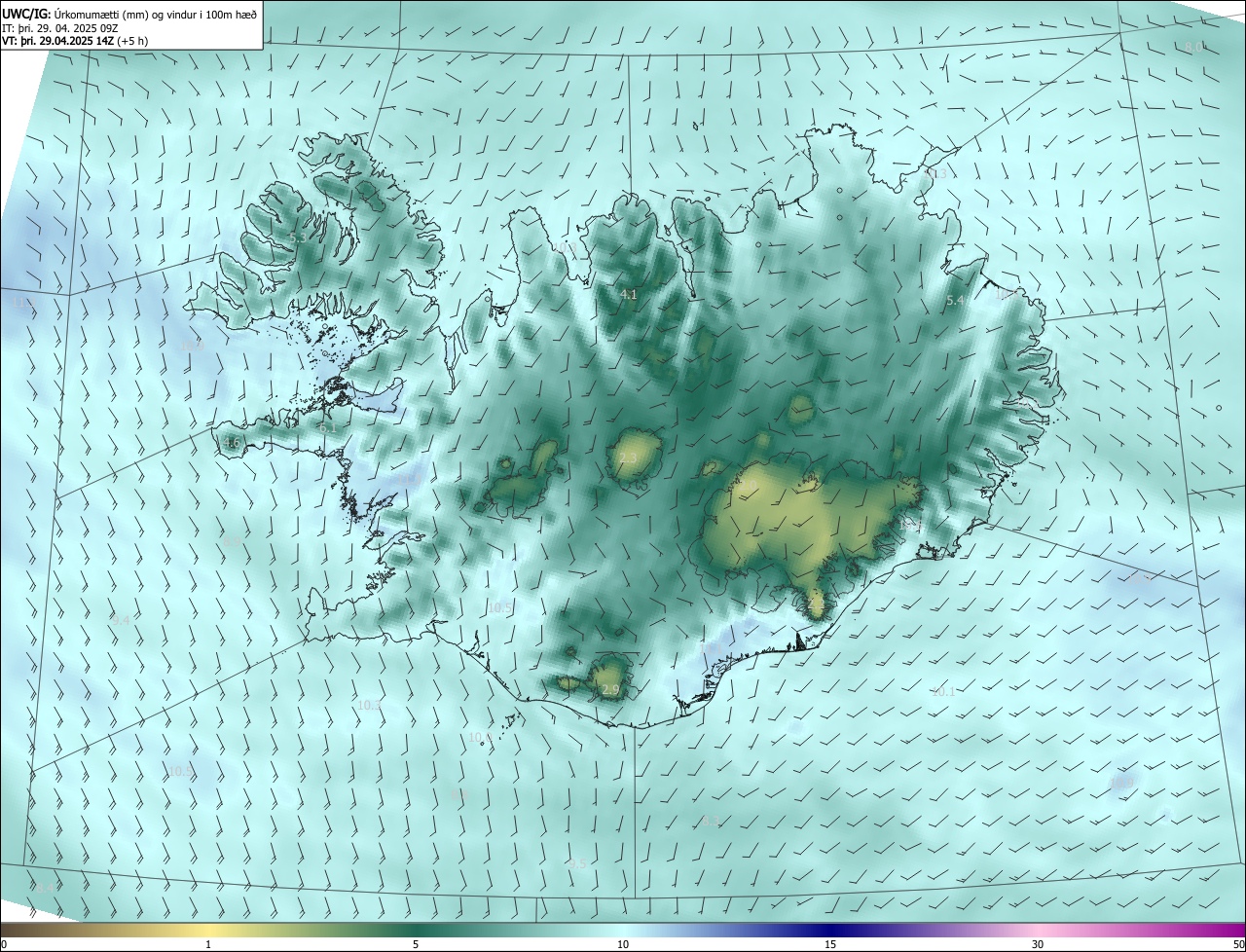
Task: Click the 8.0 value in the northeast corner
Action: pyautogui.click(x=1193, y=48)
